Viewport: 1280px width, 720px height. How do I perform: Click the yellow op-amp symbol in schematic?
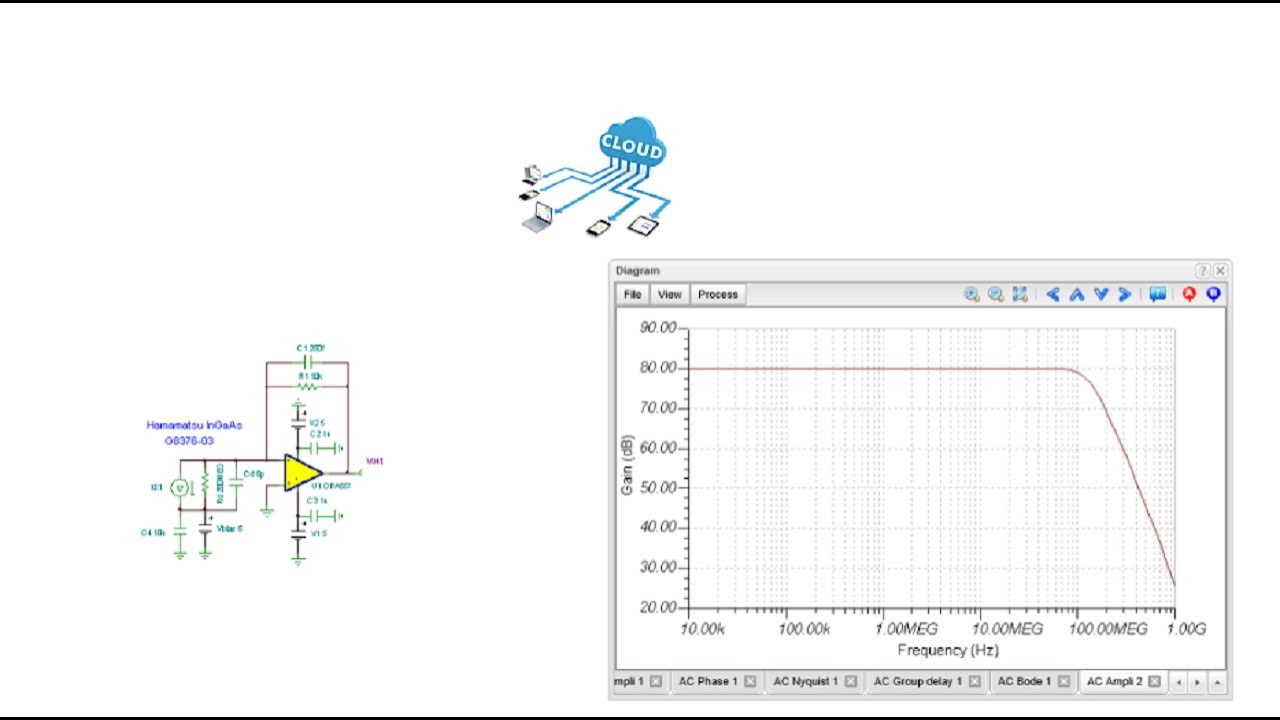pos(302,473)
